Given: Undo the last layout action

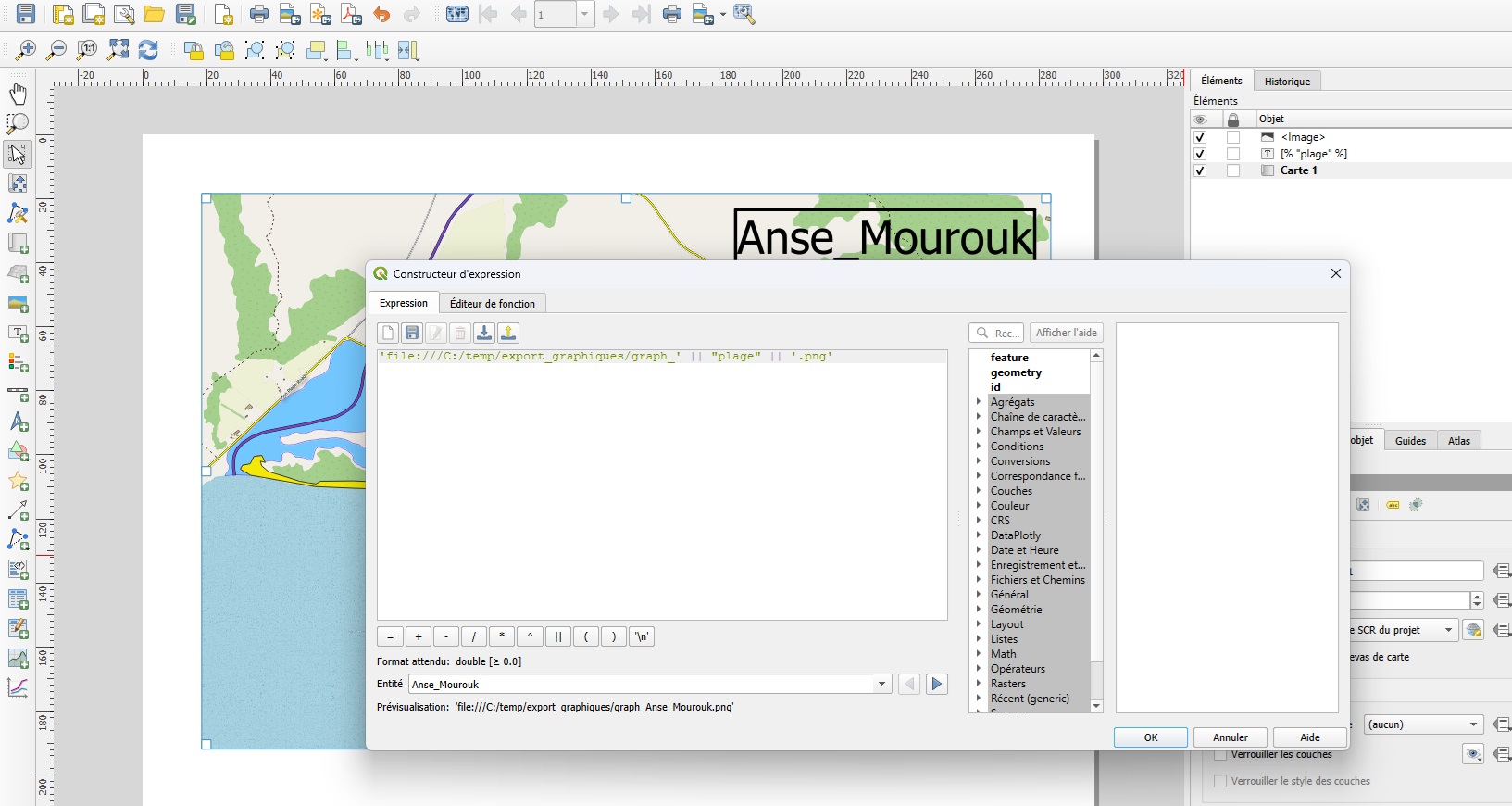Looking at the screenshot, I should point(381,14).
